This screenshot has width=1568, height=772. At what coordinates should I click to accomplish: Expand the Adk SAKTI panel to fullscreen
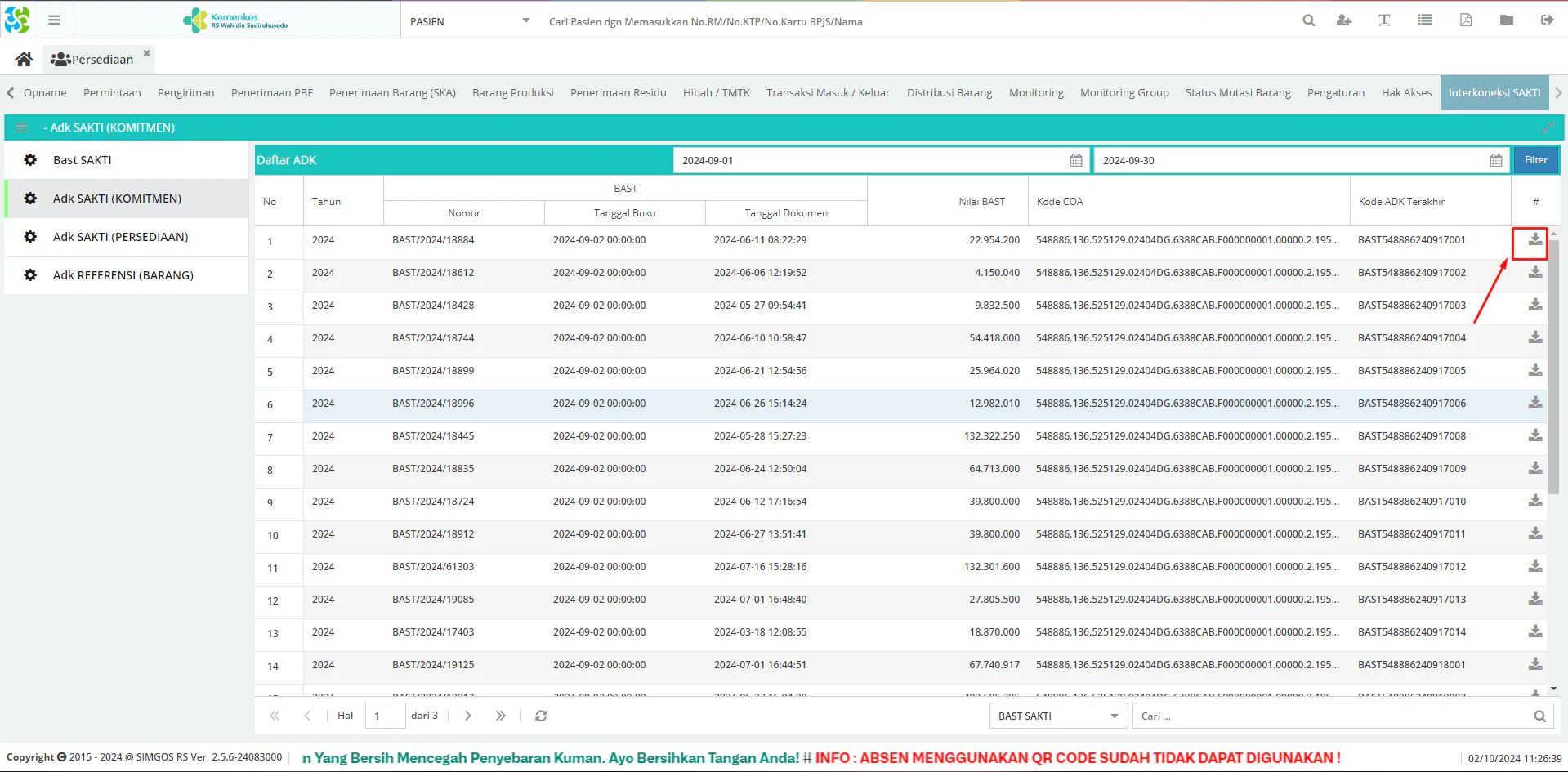1548,127
